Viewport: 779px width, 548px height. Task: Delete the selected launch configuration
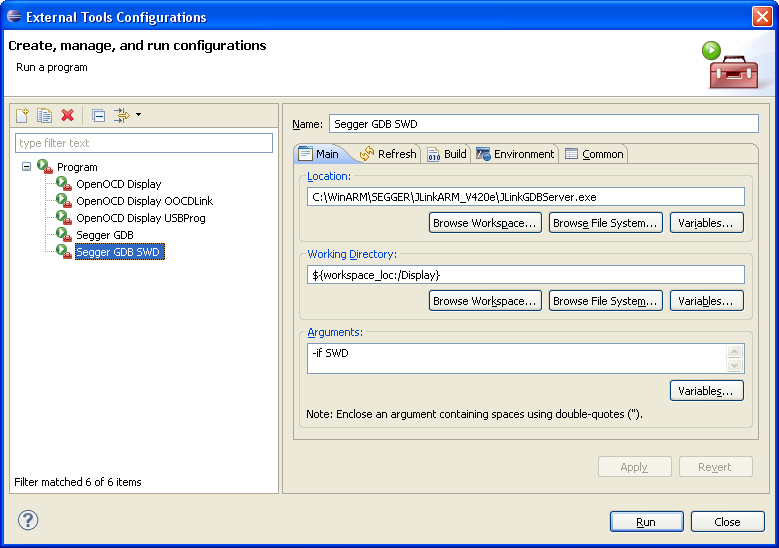[68, 115]
